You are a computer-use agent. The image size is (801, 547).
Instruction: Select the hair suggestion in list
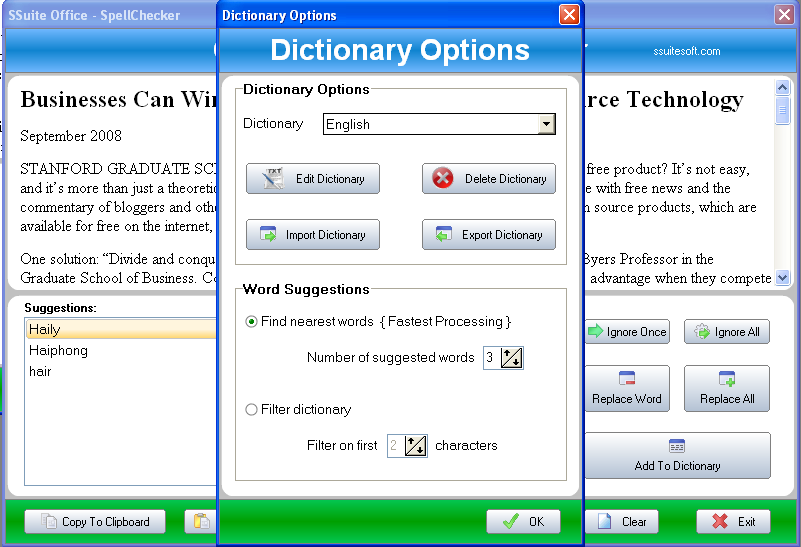(x=41, y=372)
